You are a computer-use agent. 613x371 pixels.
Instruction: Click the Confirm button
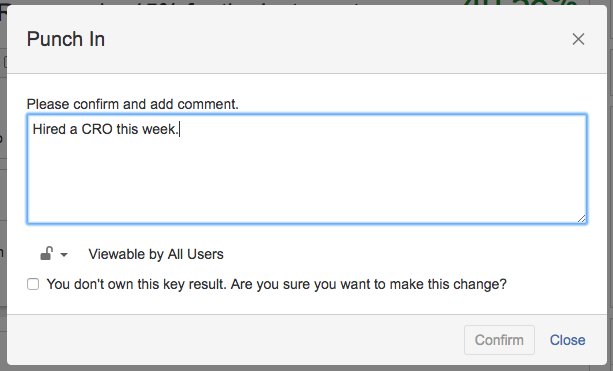(x=499, y=340)
